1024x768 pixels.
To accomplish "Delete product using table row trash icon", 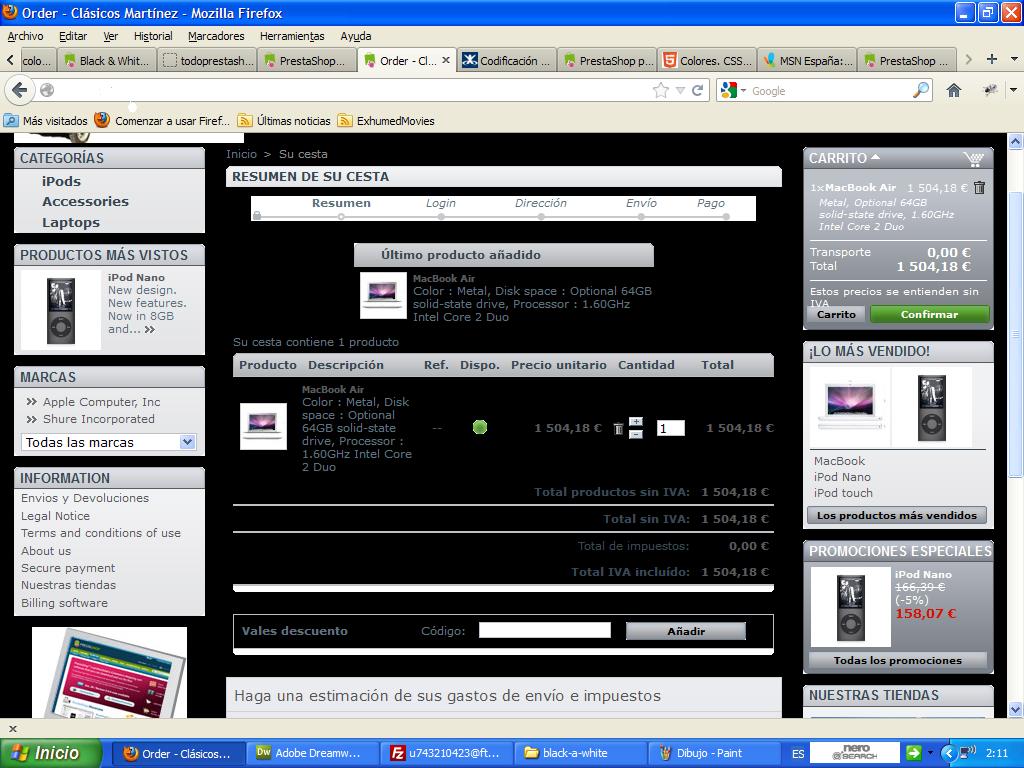I will coord(618,428).
